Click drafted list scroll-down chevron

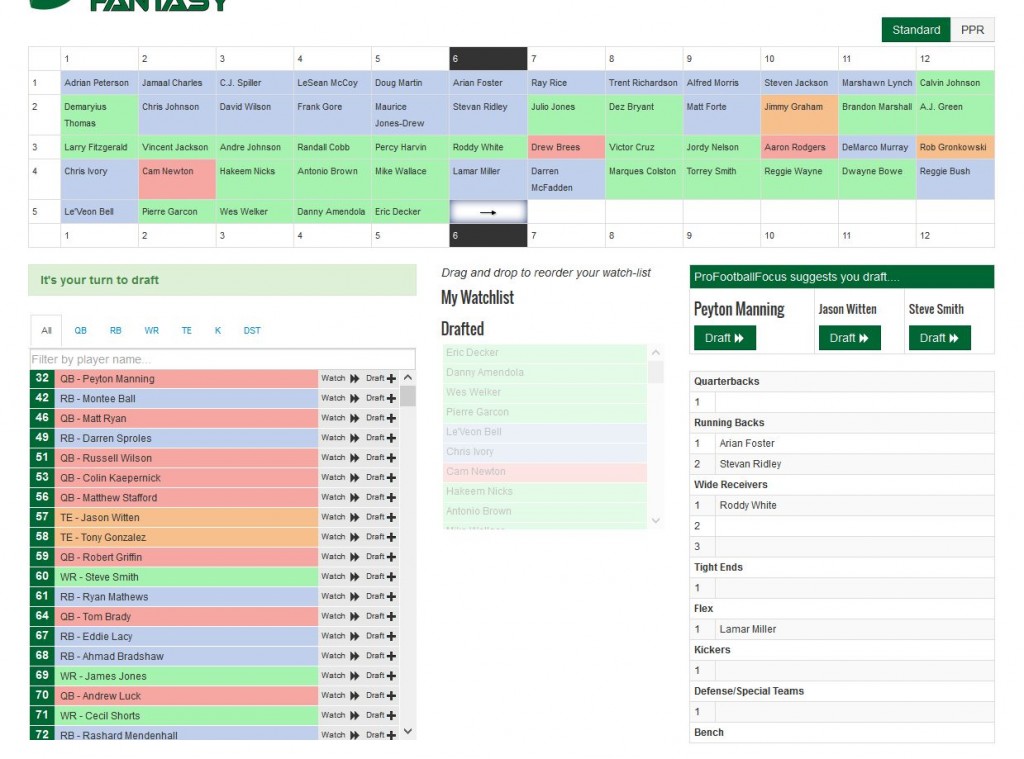click(656, 521)
